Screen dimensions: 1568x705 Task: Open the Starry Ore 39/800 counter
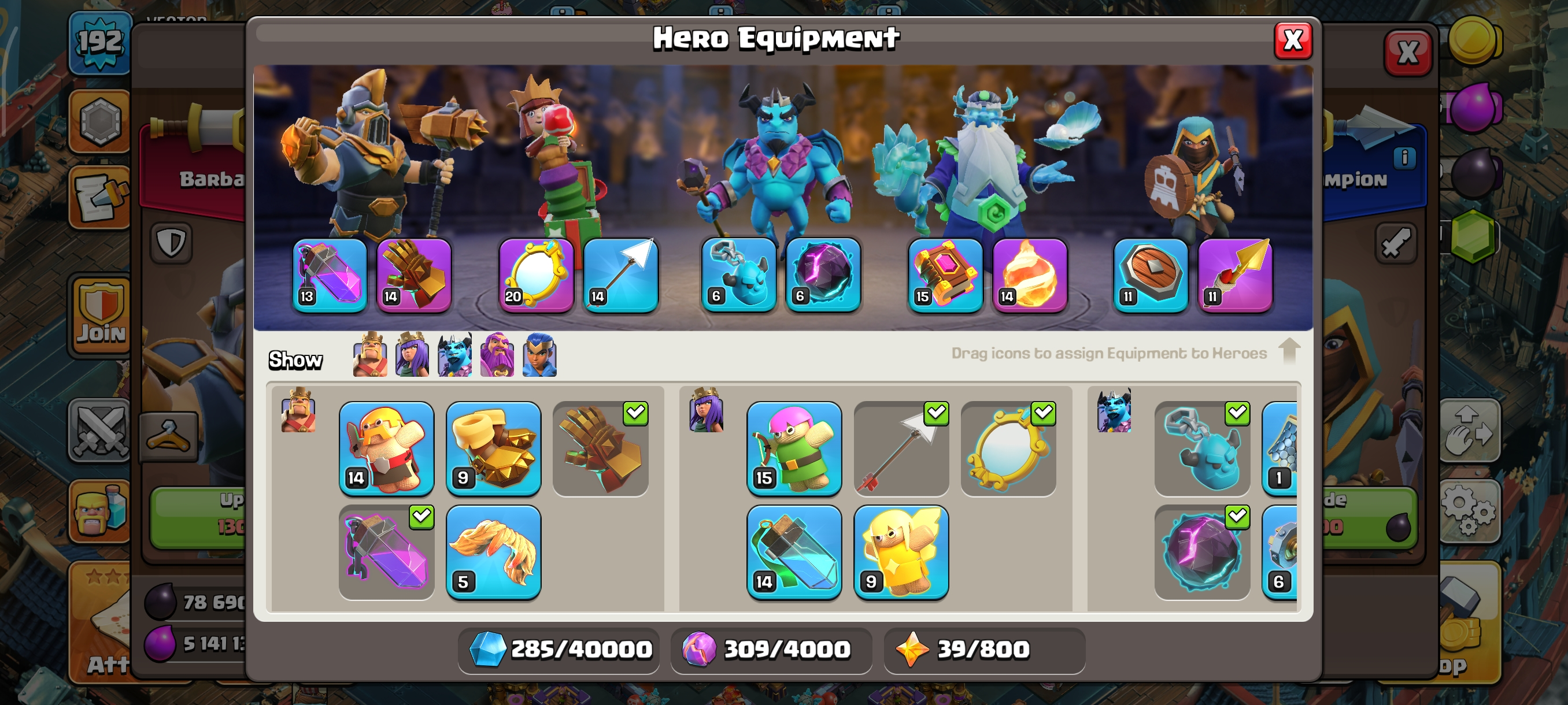[x=984, y=650]
